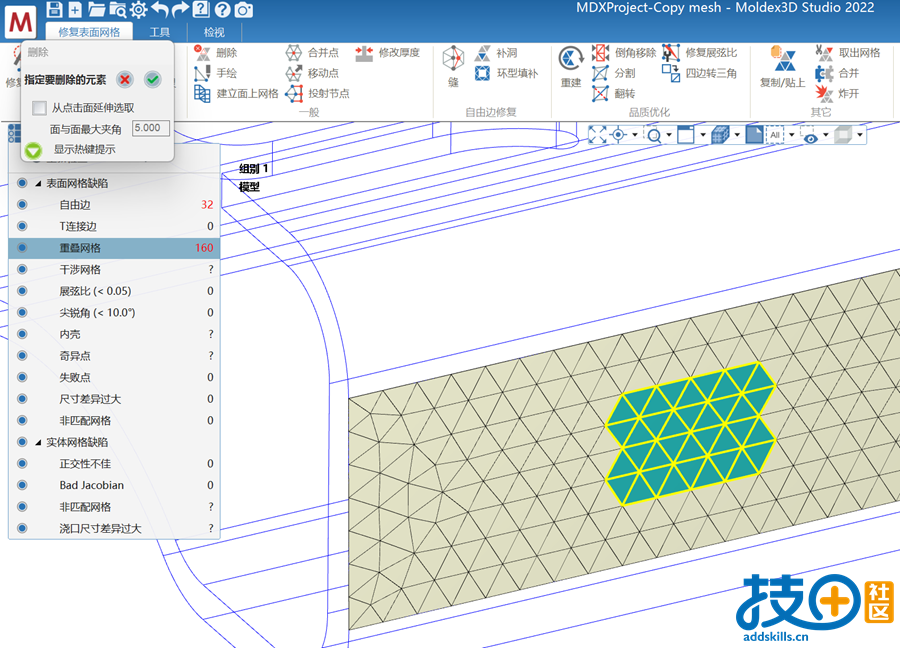The image size is (900, 648).
Task: Open the grey cube display dropdown arrow
Action: (859, 135)
